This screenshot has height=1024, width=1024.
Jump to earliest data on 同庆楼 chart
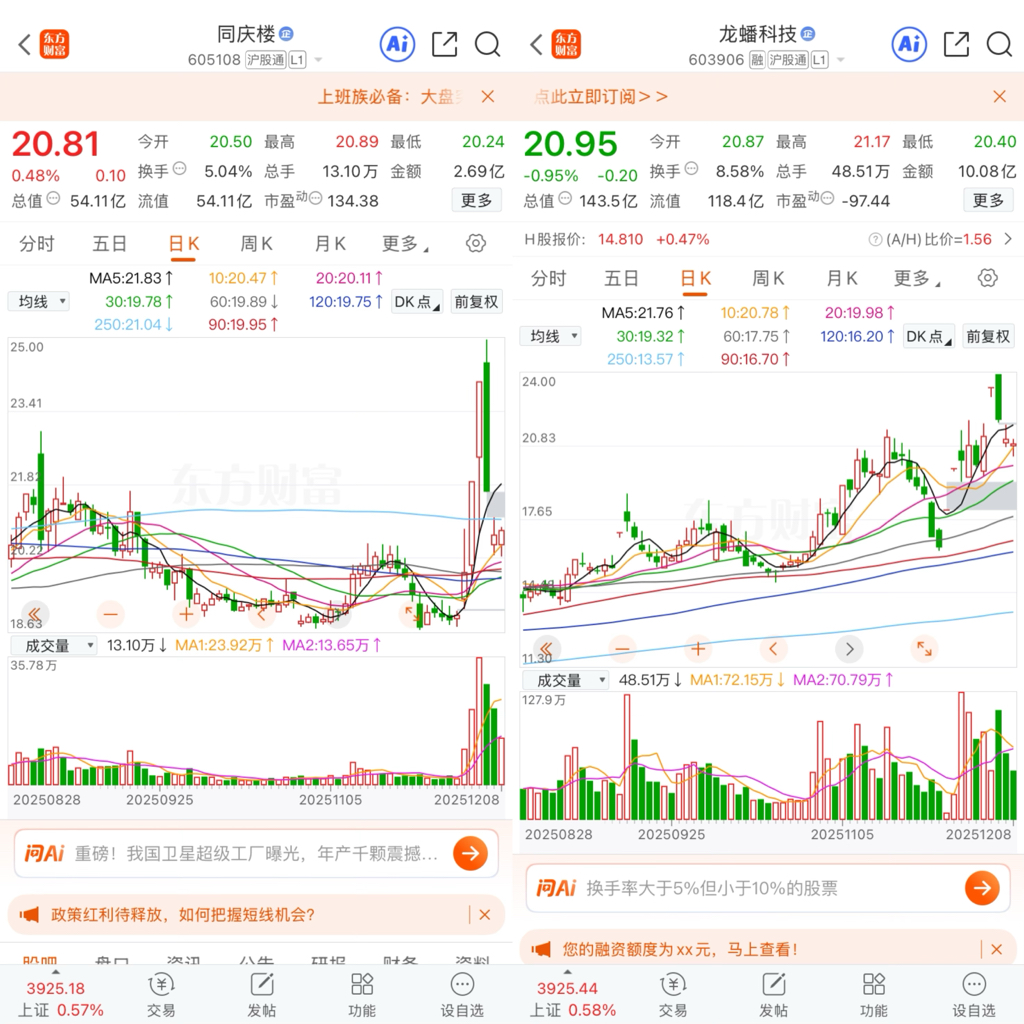pyautogui.click(x=35, y=614)
